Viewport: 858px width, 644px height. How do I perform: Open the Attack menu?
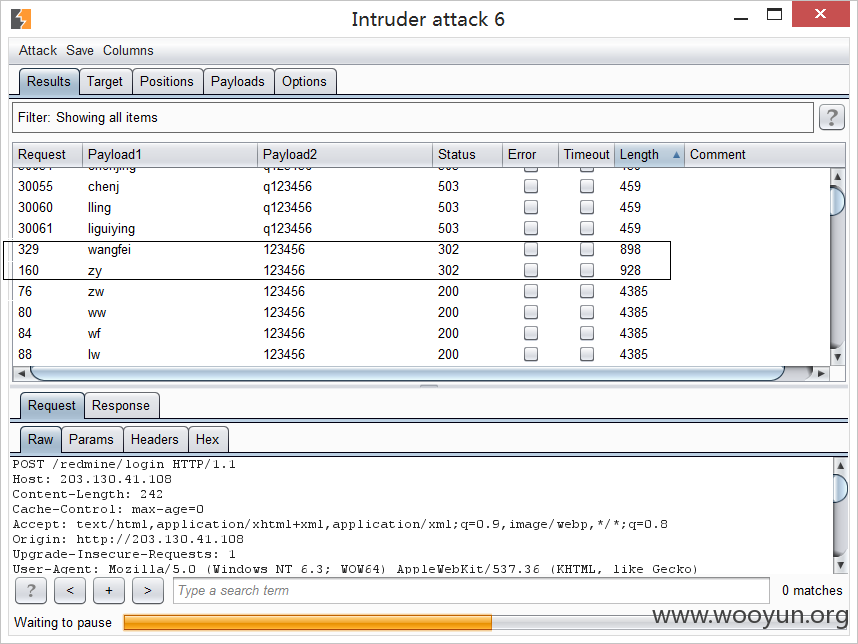pos(38,50)
